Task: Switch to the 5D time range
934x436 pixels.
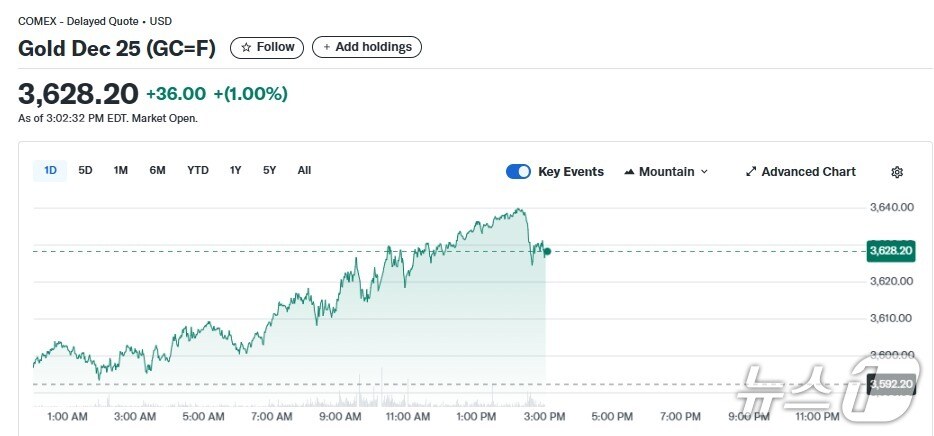Action: [86, 171]
